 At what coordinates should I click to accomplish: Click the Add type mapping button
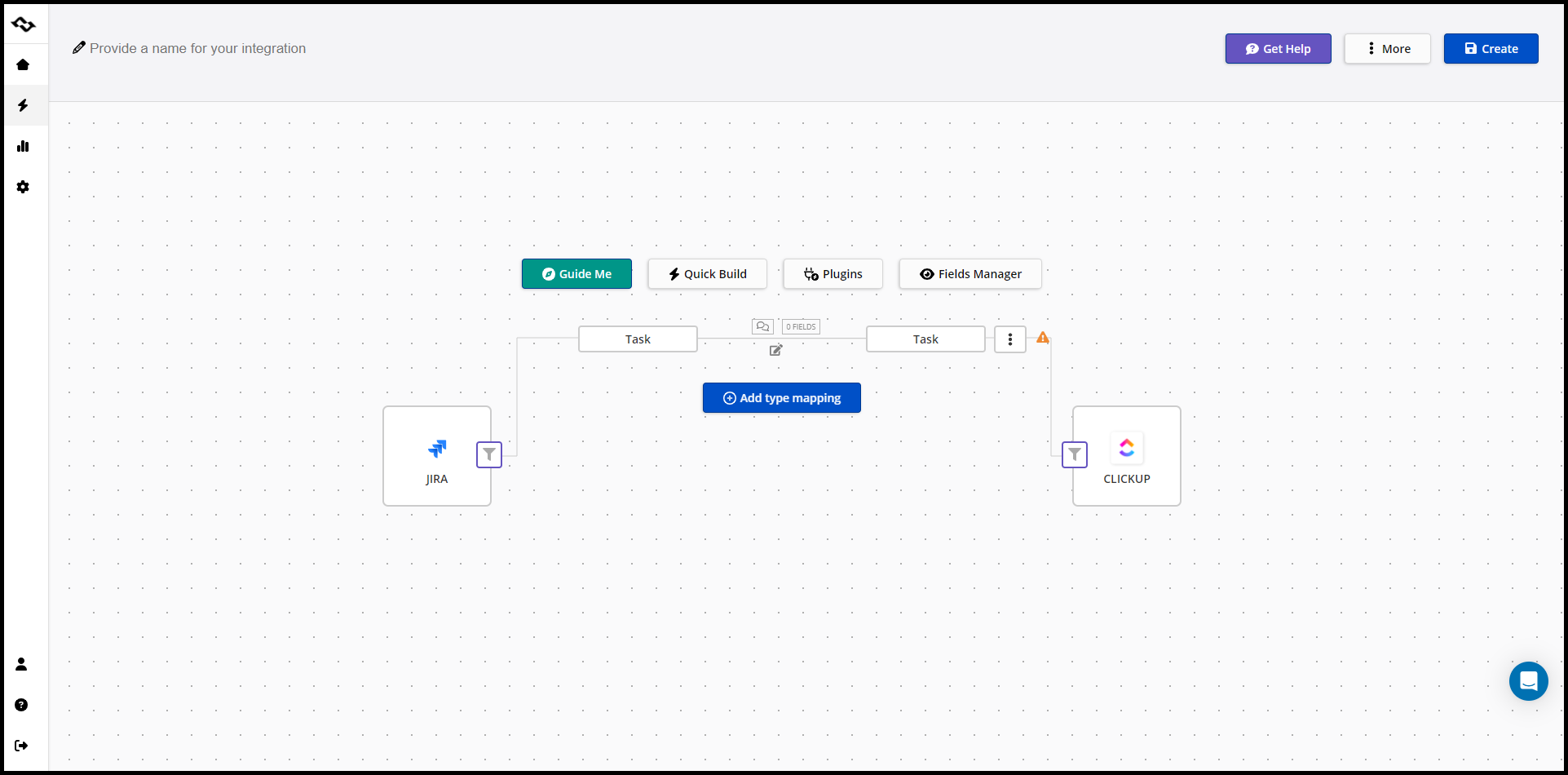[x=782, y=398]
